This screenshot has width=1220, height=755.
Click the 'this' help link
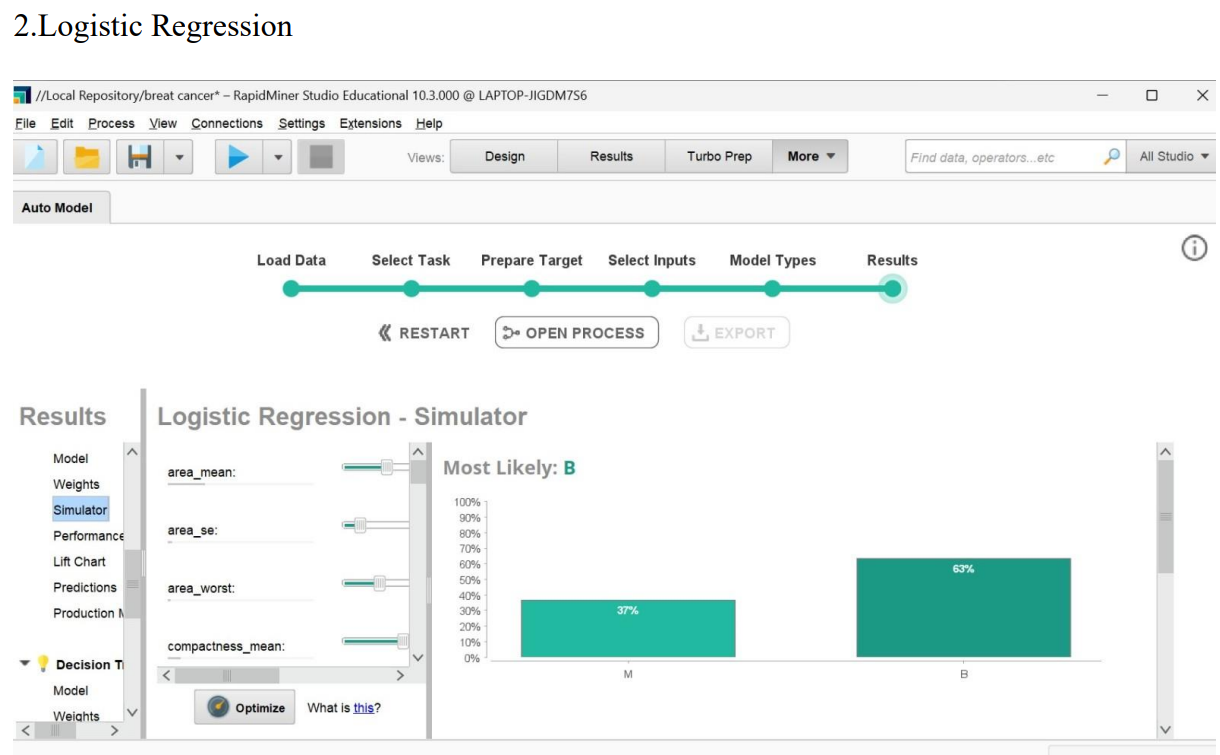tap(363, 708)
